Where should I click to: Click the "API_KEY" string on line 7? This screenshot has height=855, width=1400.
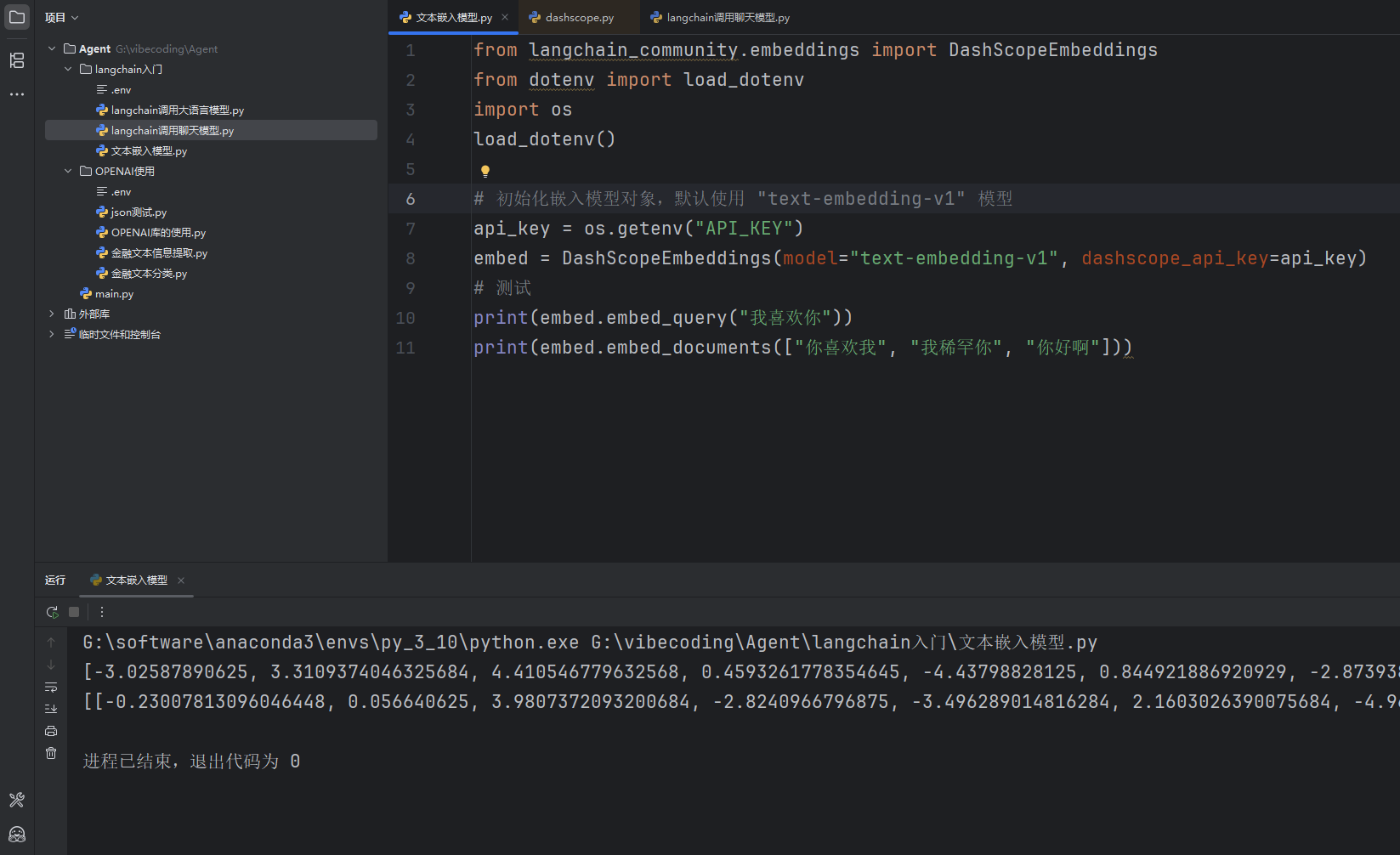coord(749,229)
